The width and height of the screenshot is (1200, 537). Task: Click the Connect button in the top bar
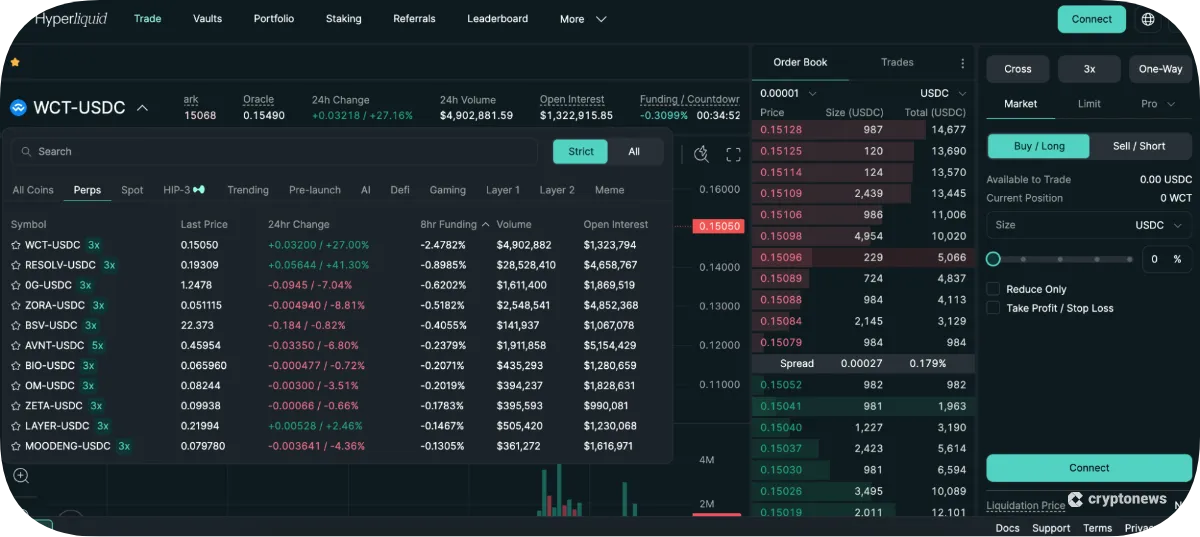pos(1091,19)
